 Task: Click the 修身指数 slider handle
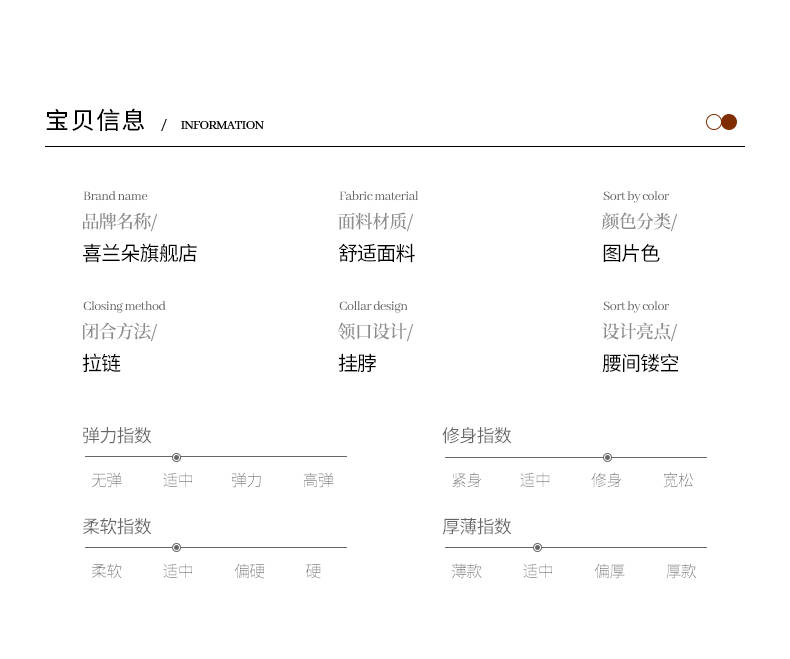tap(608, 457)
